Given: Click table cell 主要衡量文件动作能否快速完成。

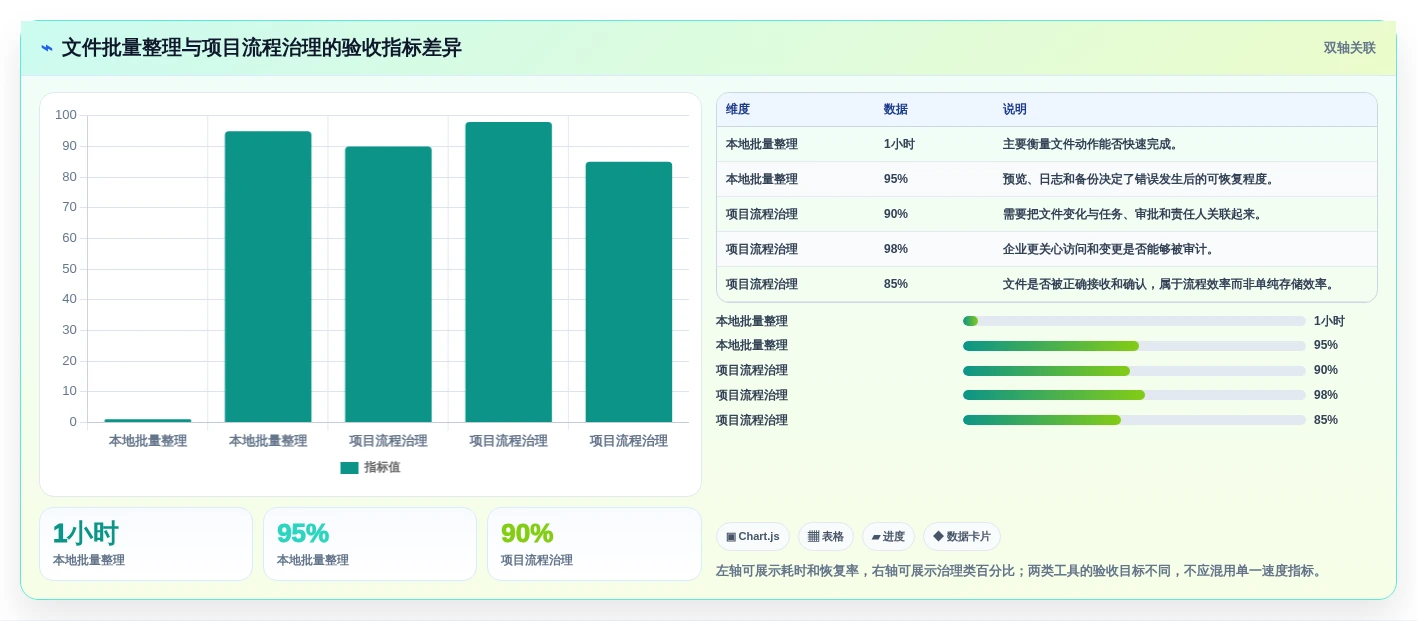Looking at the screenshot, I should tap(1185, 144).
